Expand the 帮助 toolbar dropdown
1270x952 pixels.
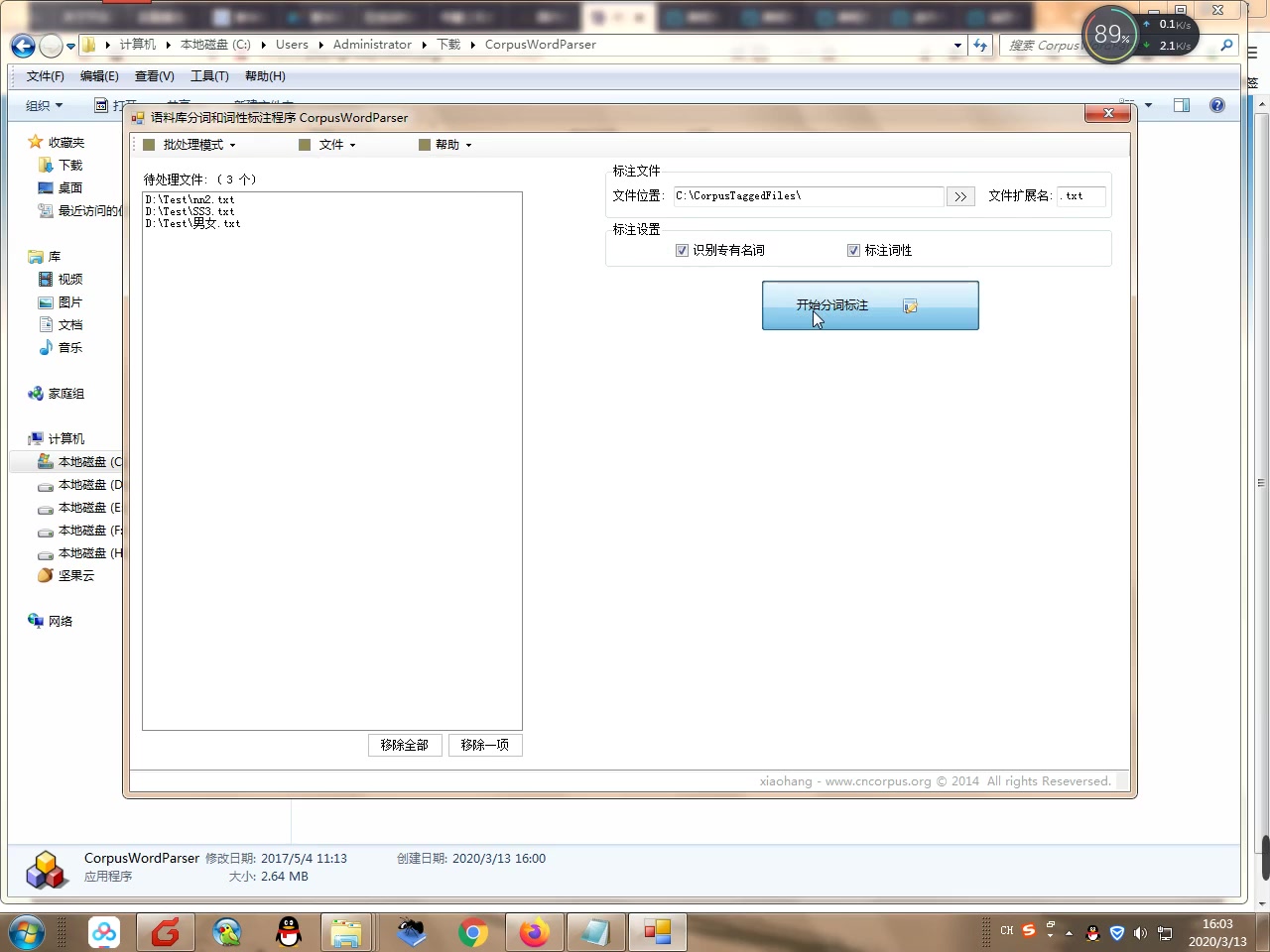click(x=445, y=145)
